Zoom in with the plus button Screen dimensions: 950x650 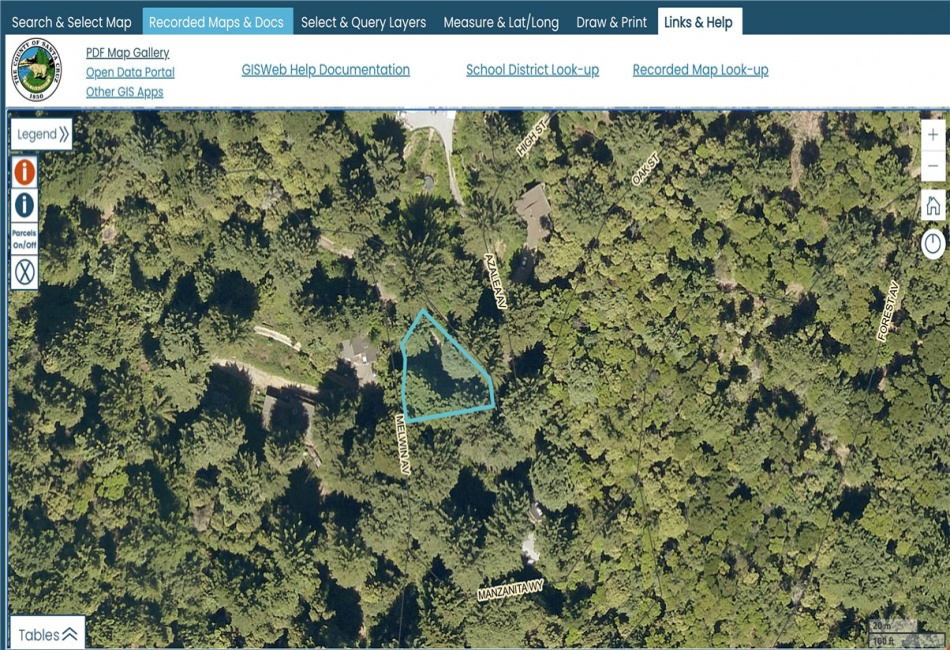pyautogui.click(x=933, y=134)
